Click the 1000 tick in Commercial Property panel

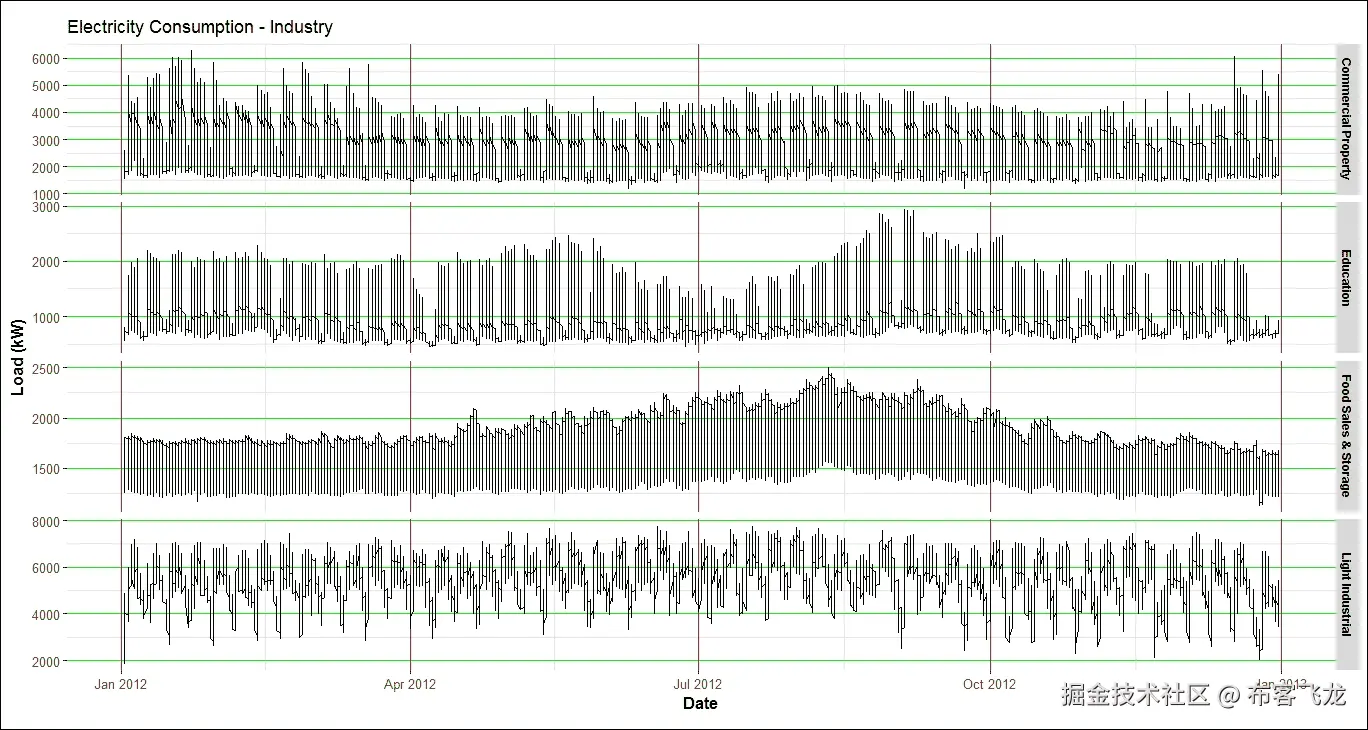click(47, 194)
